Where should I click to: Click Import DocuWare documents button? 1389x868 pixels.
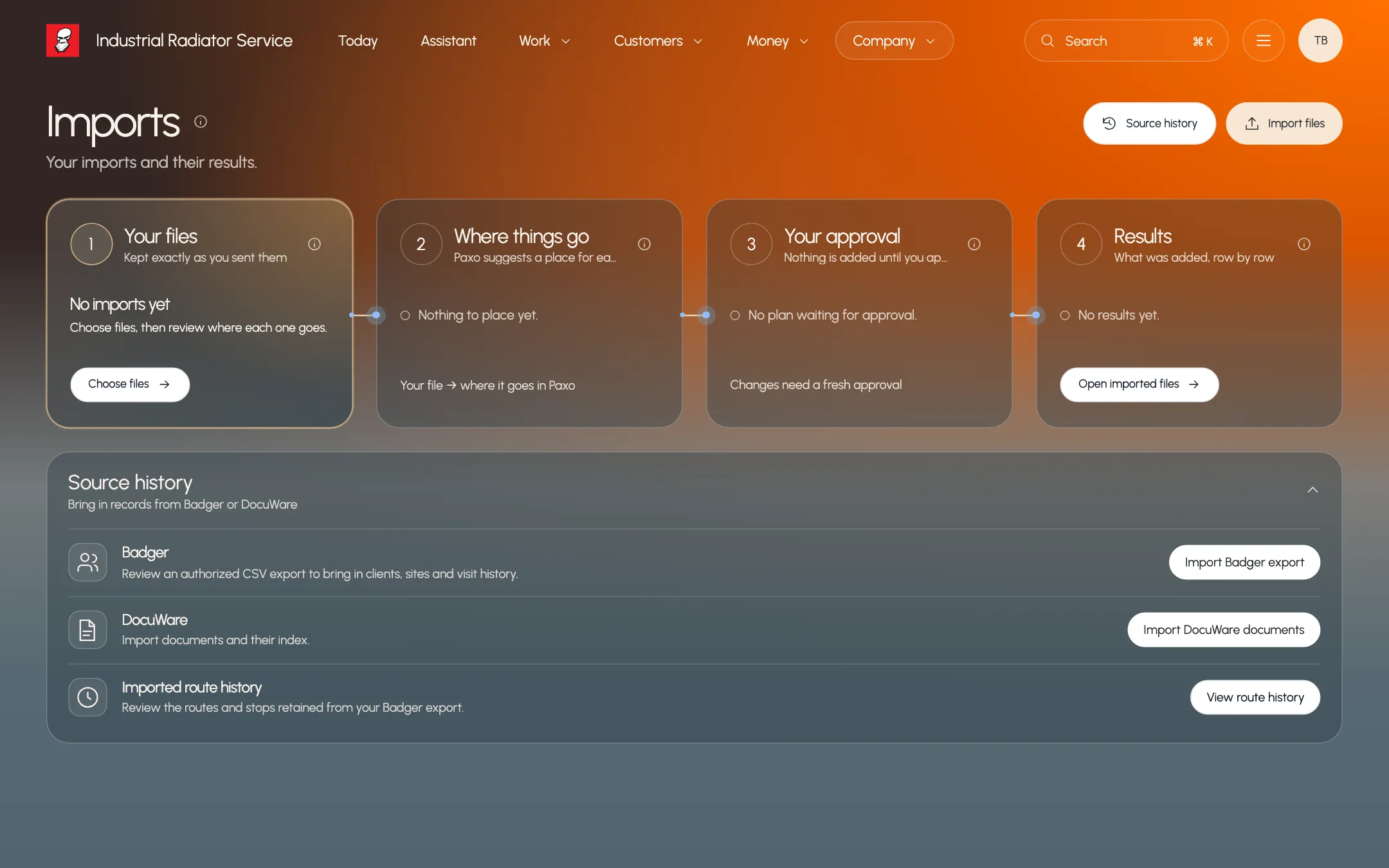coord(1224,629)
